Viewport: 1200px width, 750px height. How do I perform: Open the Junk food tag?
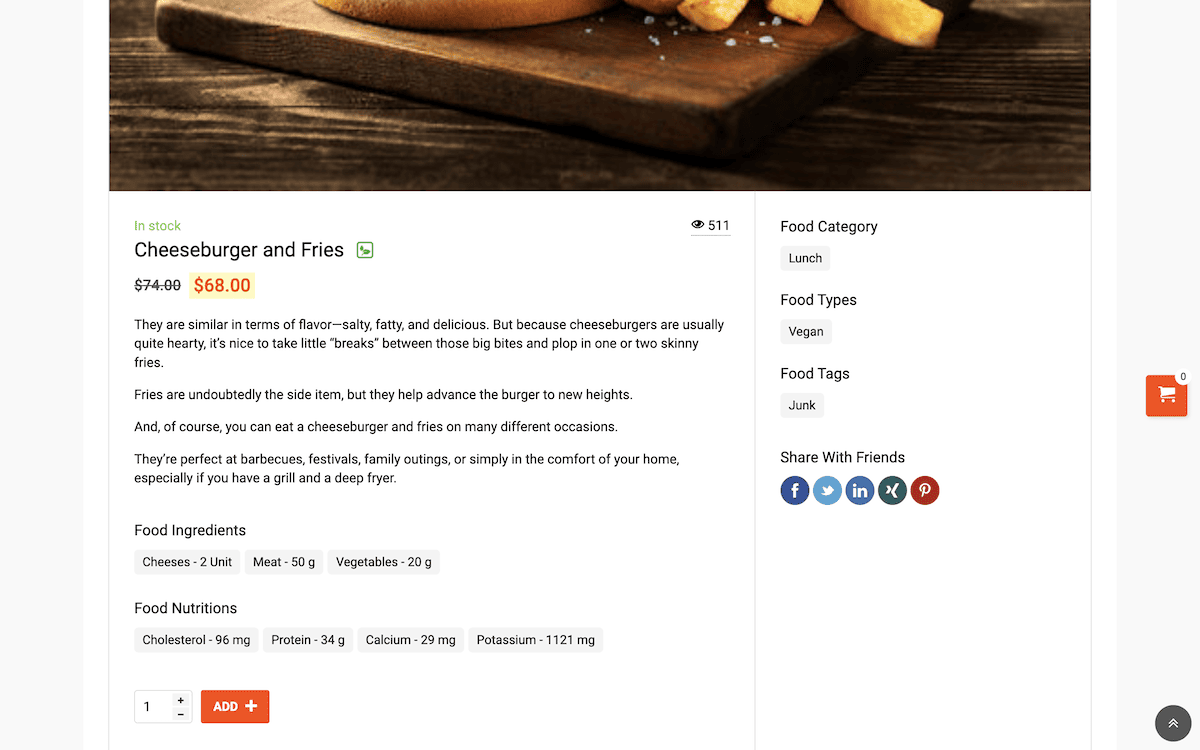pyautogui.click(x=802, y=405)
